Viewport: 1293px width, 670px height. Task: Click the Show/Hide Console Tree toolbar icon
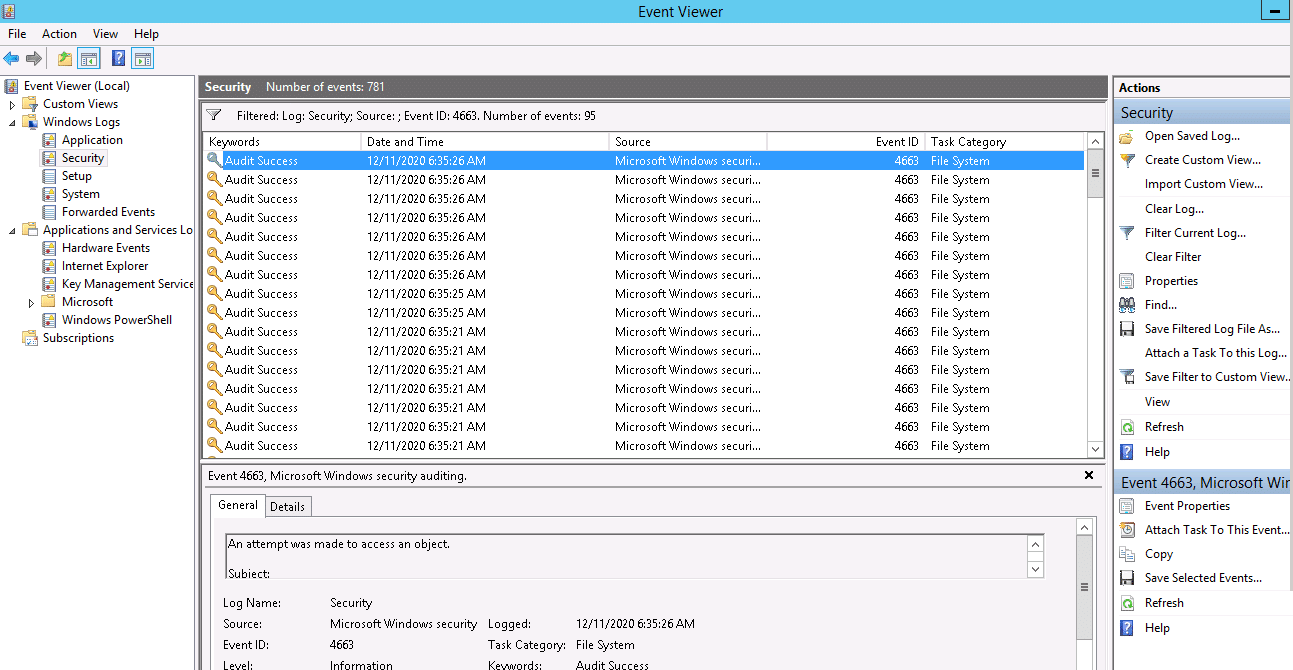click(x=89, y=59)
